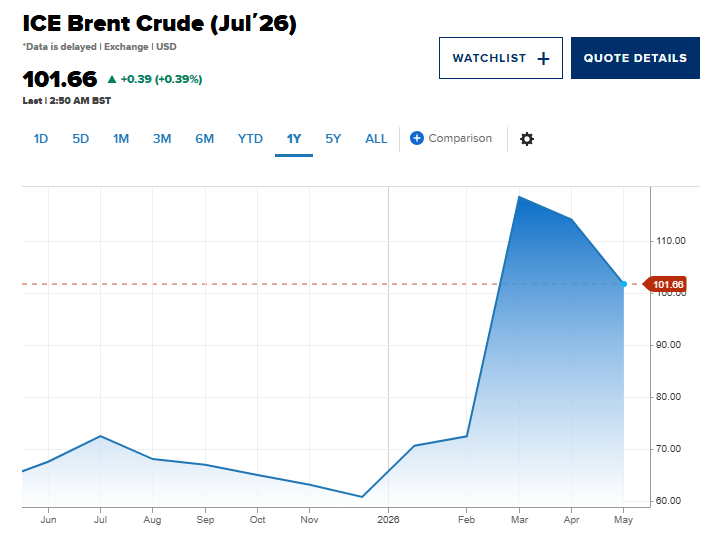Click the blue plus Comparison icon
Image resolution: width=723 pixels, height=537 pixels.
(416, 138)
